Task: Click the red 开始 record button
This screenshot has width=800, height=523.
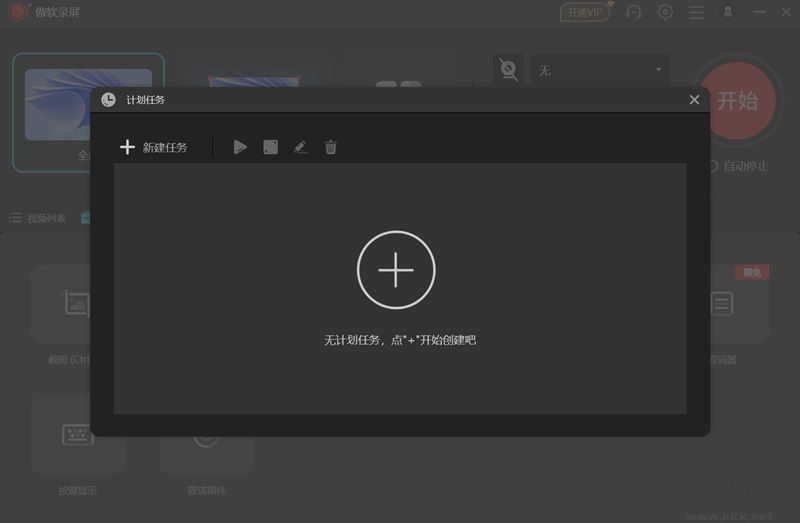Action: pos(737,101)
